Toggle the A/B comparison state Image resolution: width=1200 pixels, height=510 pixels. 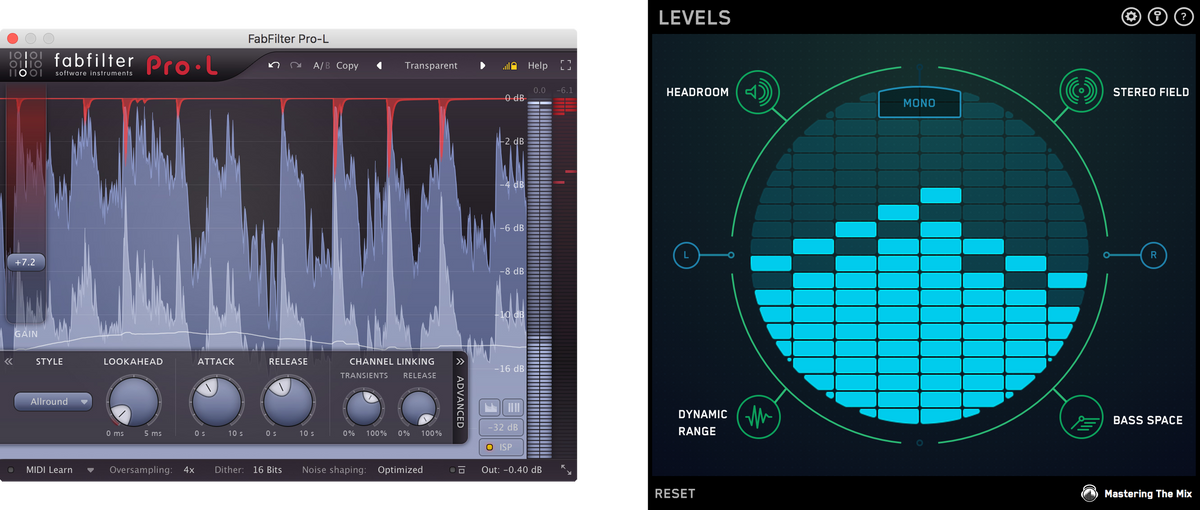pos(320,65)
